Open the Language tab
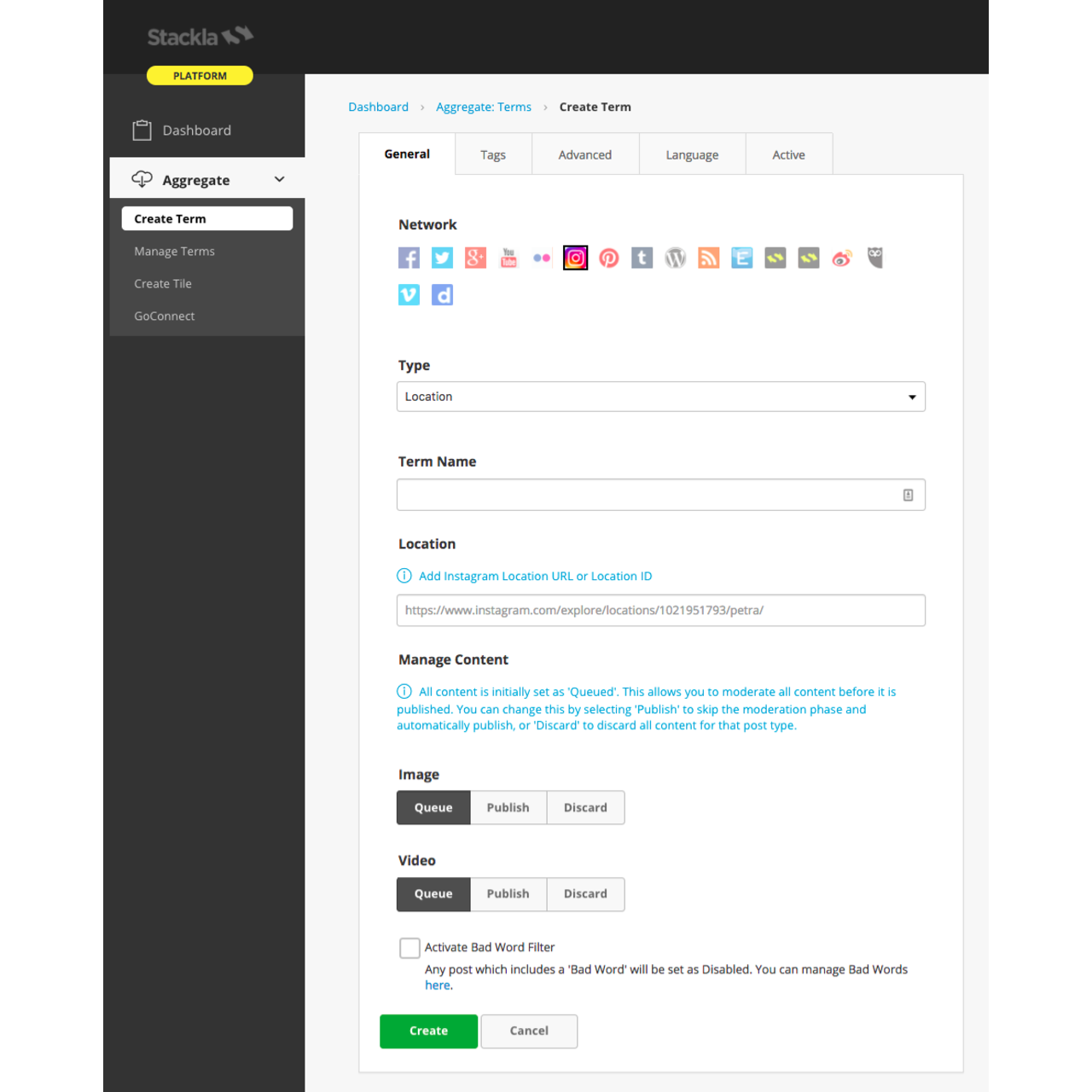The height and width of the screenshot is (1092, 1092). pyautogui.click(x=692, y=154)
